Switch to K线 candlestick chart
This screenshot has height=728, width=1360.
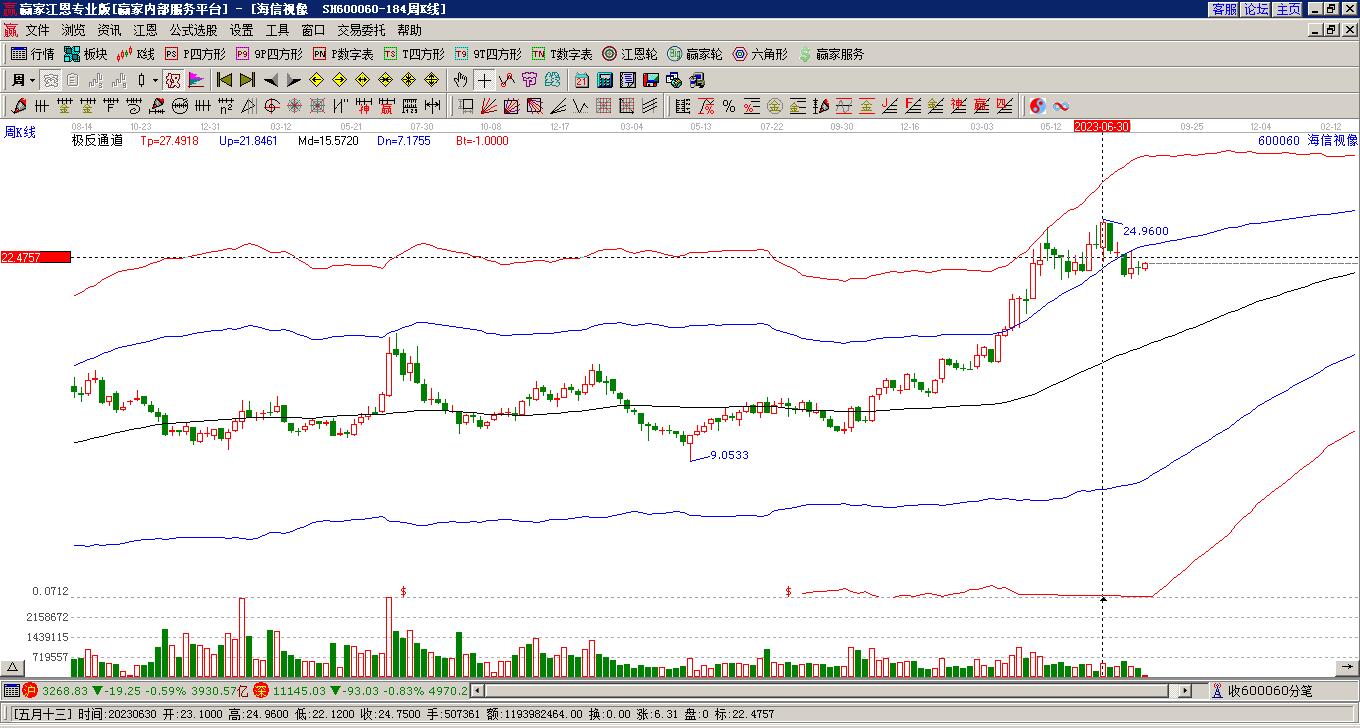pos(136,54)
